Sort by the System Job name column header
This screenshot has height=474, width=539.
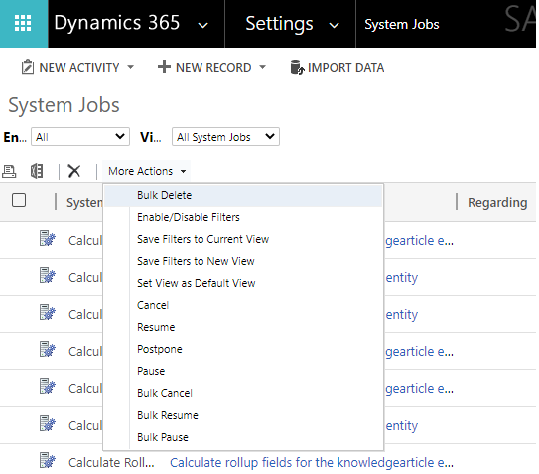pyautogui.click(x=84, y=202)
